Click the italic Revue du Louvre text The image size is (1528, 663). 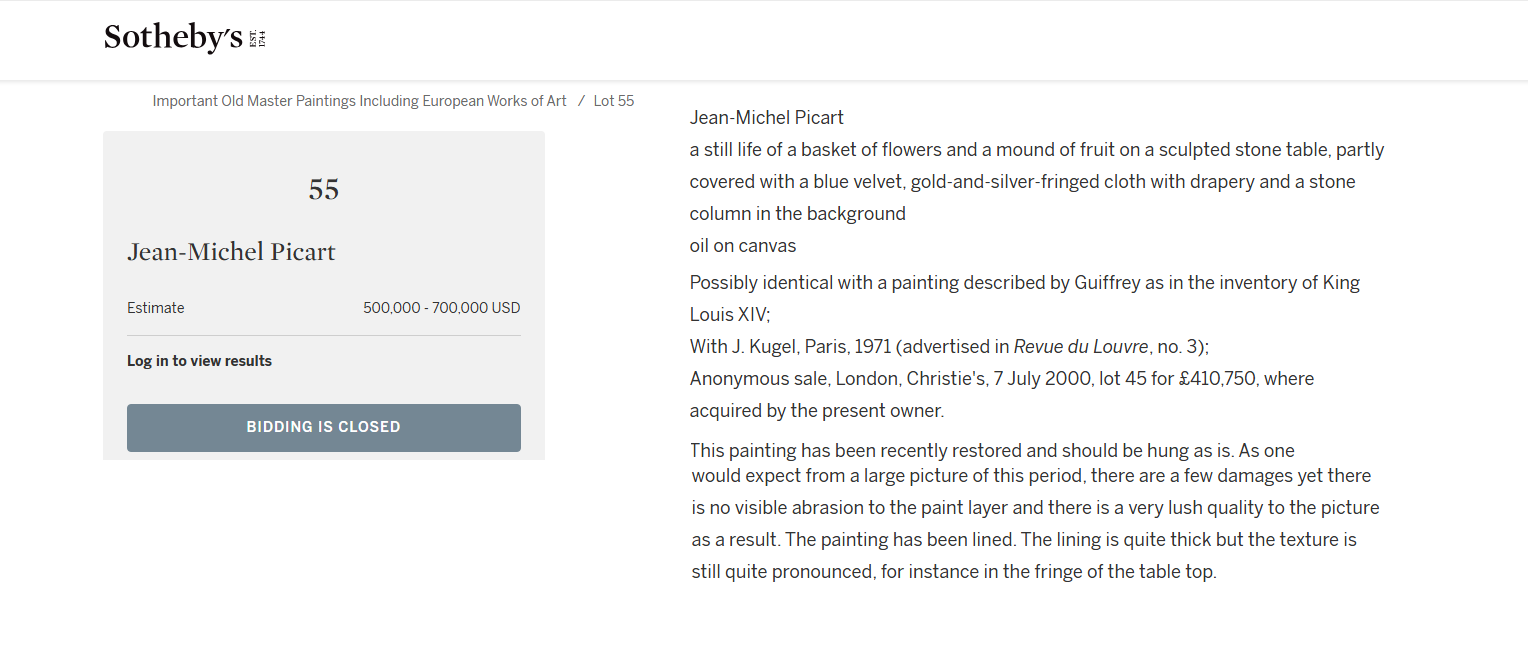point(1080,347)
